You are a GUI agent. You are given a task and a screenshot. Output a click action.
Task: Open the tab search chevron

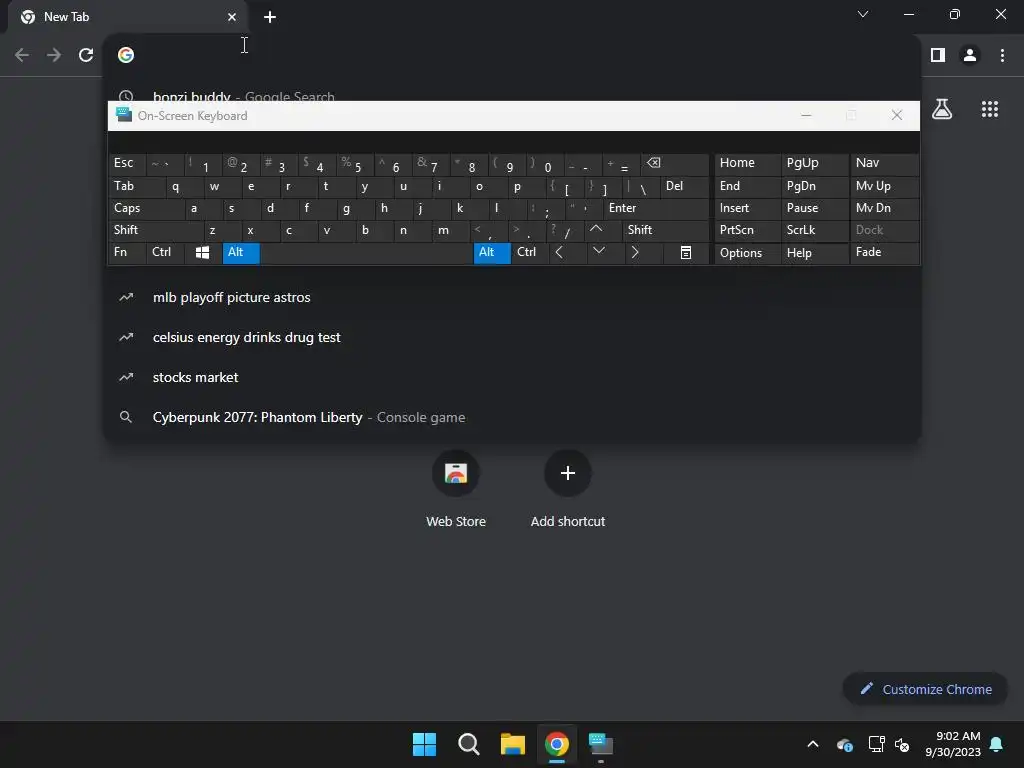click(x=863, y=14)
